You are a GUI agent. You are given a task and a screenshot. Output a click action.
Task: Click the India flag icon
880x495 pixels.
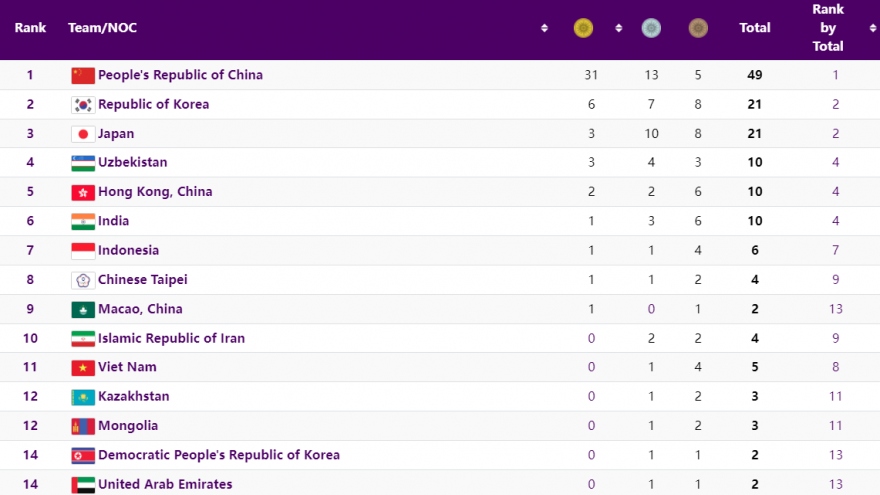83,221
